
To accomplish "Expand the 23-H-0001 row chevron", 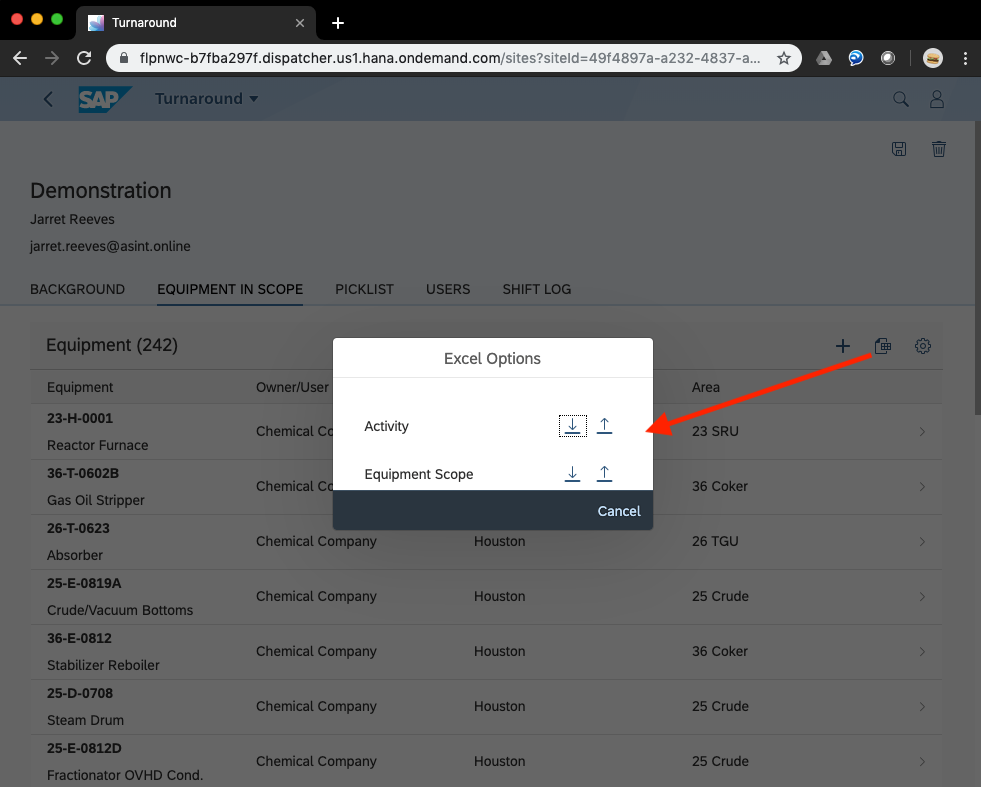I will [922, 432].
